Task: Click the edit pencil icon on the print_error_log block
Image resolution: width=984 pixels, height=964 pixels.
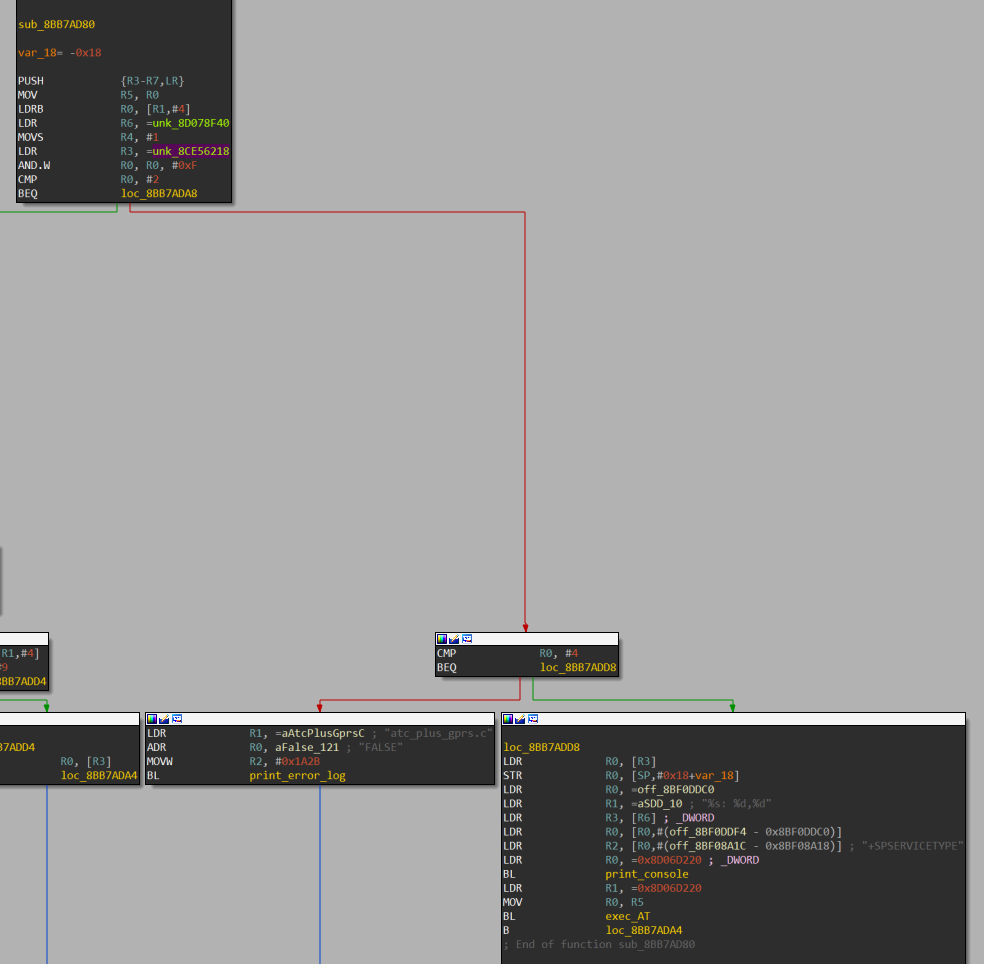Action: coord(164,718)
